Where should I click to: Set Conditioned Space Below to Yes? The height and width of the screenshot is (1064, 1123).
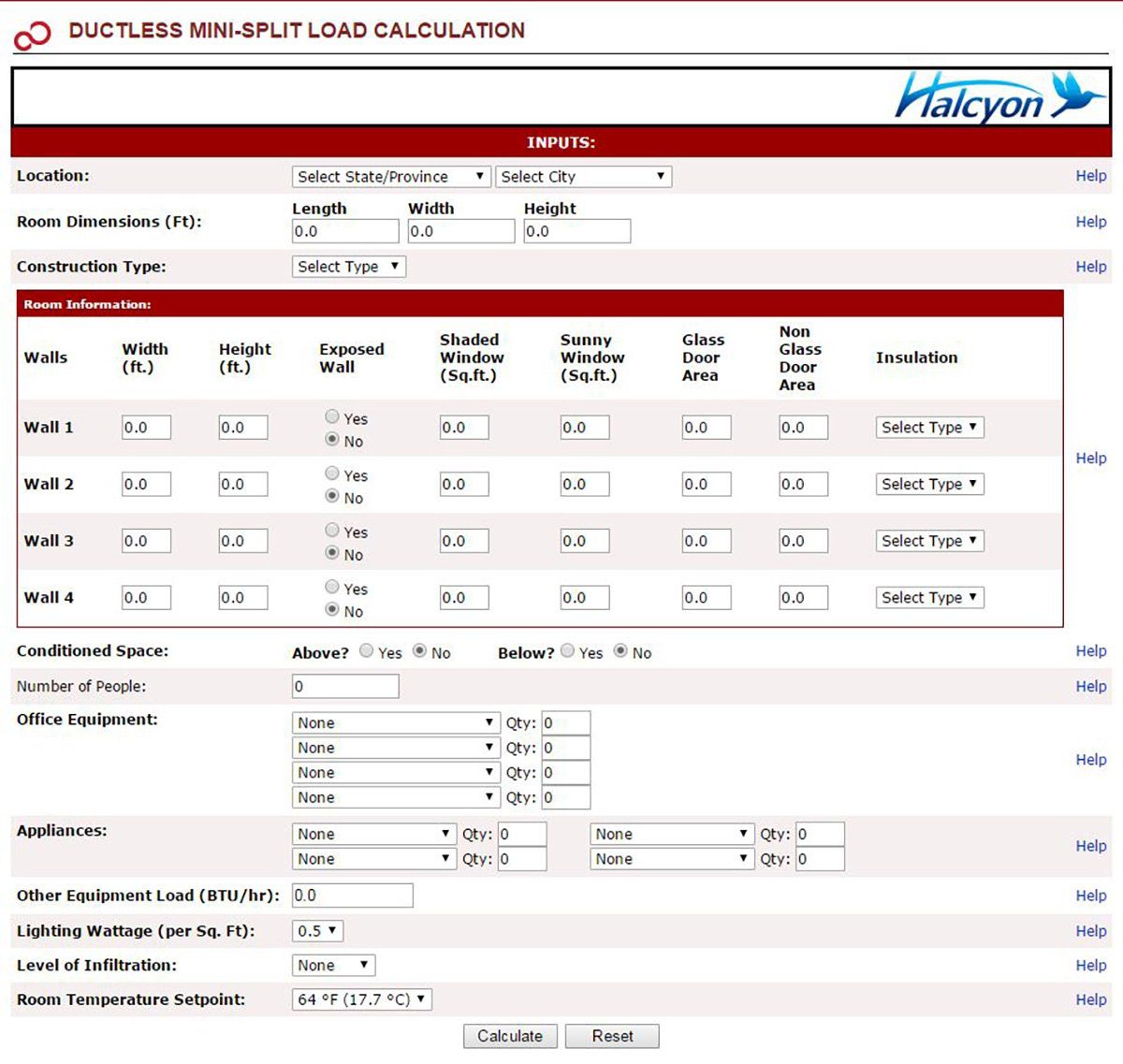pos(567,650)
